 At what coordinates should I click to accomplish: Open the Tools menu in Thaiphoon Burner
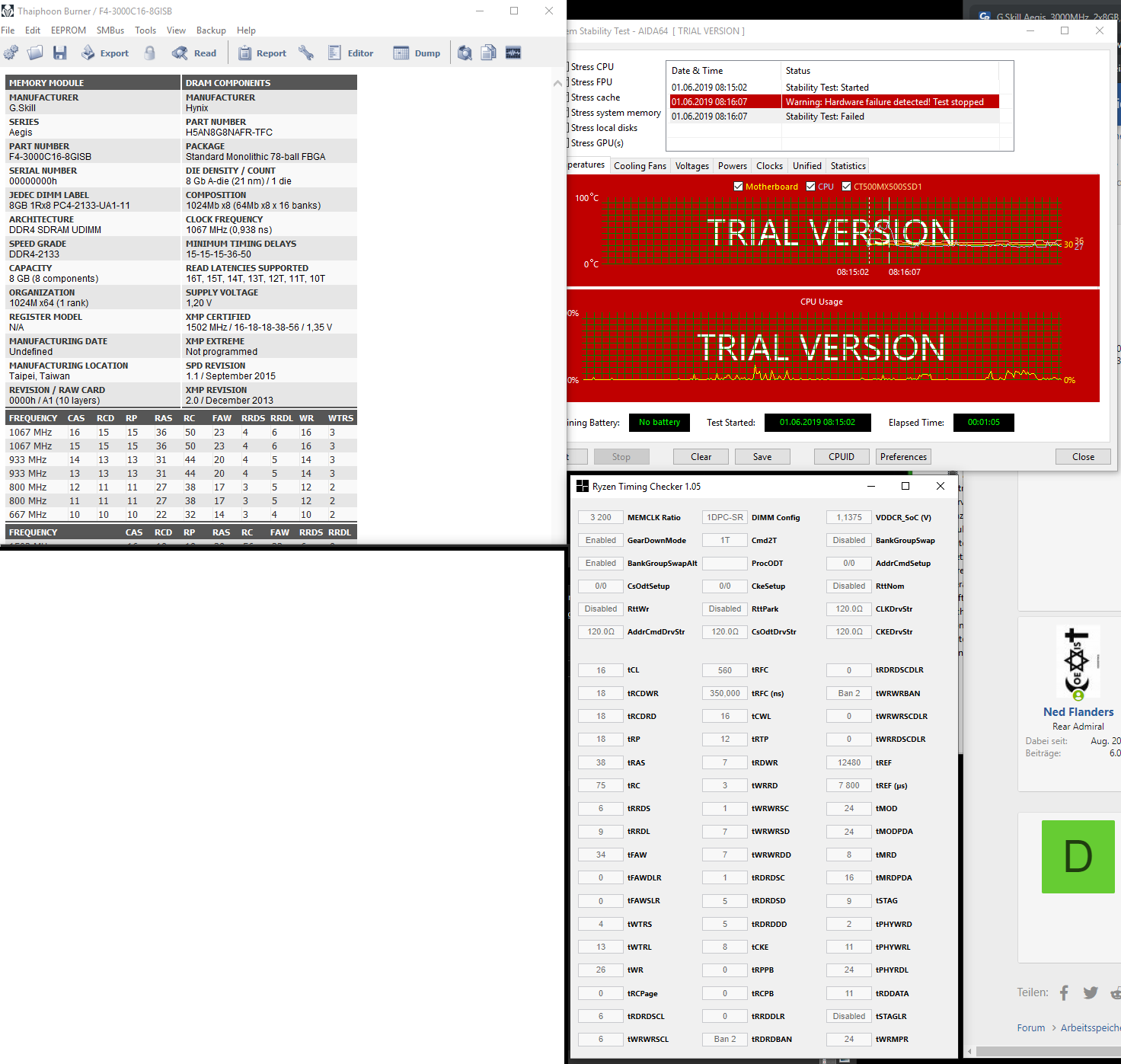point(145,30)
